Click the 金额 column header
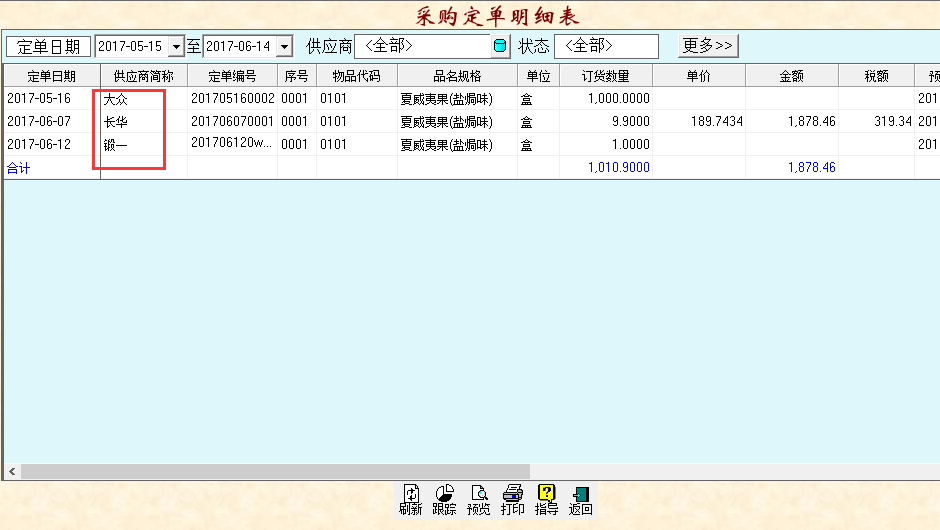This screenshot has height=530, width=940. pyautogui.click(x=792, y=76)
